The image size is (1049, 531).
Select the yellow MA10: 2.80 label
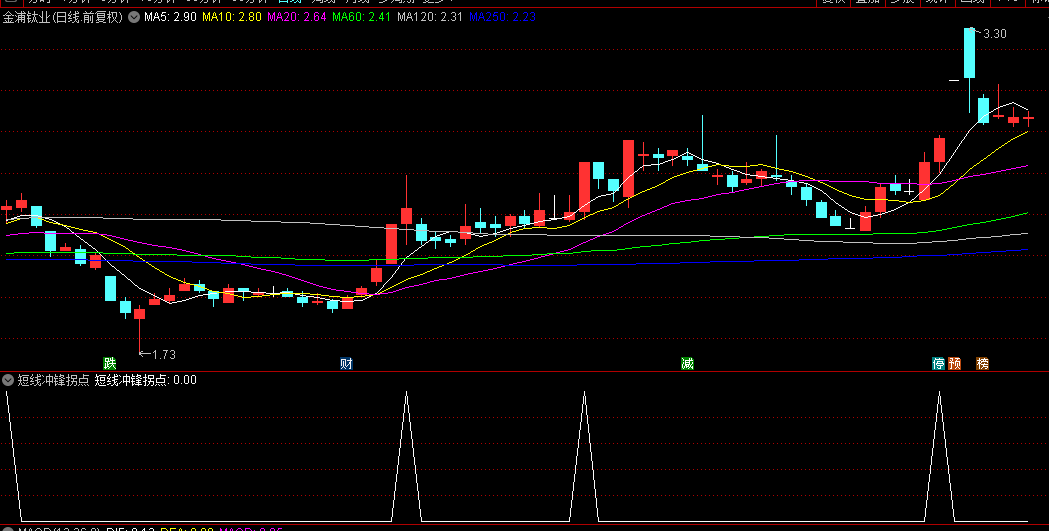(x=231, y=17)
